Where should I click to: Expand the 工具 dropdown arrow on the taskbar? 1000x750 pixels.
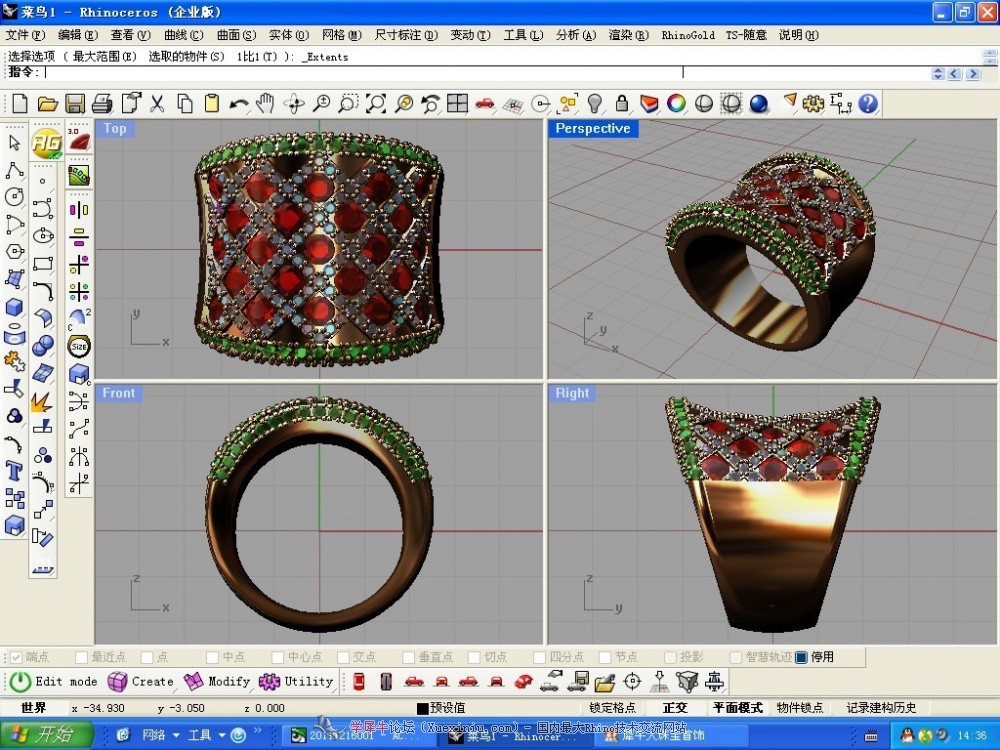222,735
